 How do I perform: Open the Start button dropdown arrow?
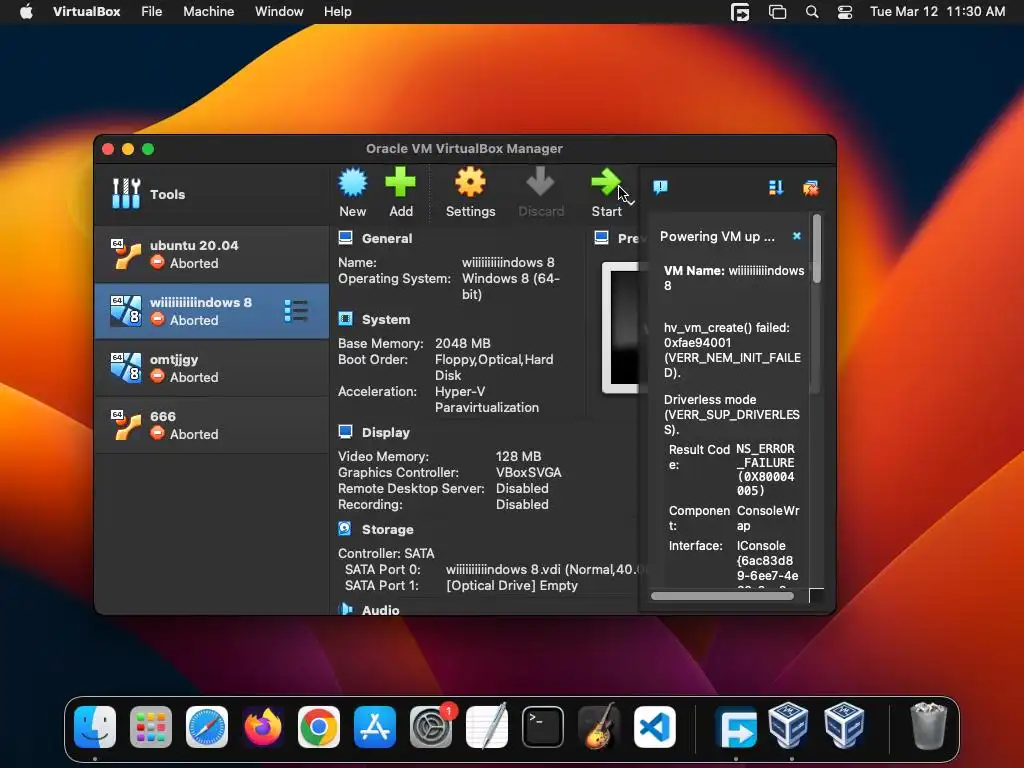631,202
